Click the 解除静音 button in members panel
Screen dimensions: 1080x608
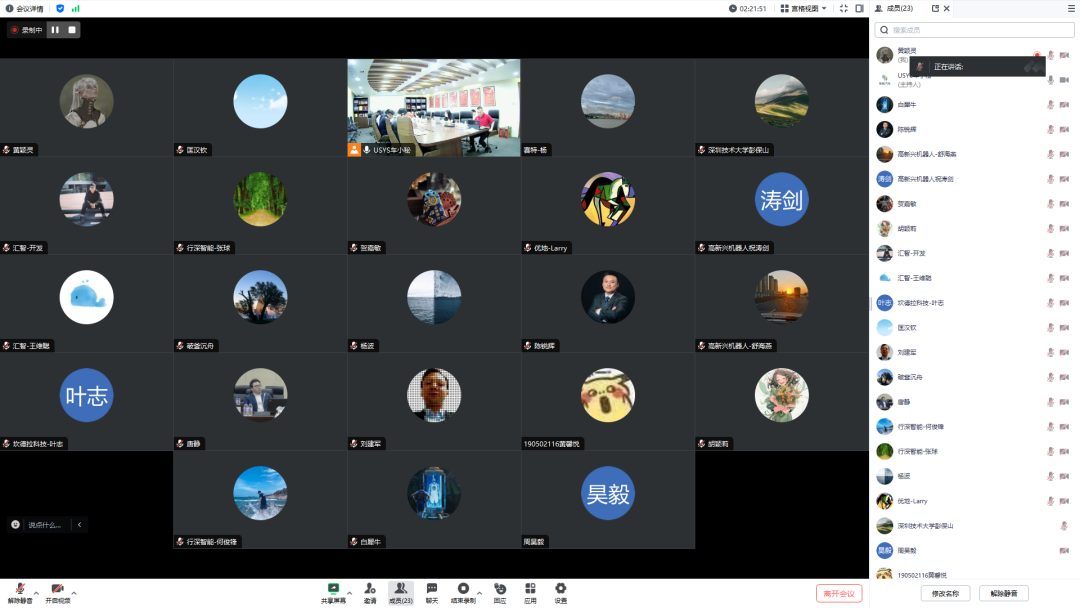tap(1004, 594)
